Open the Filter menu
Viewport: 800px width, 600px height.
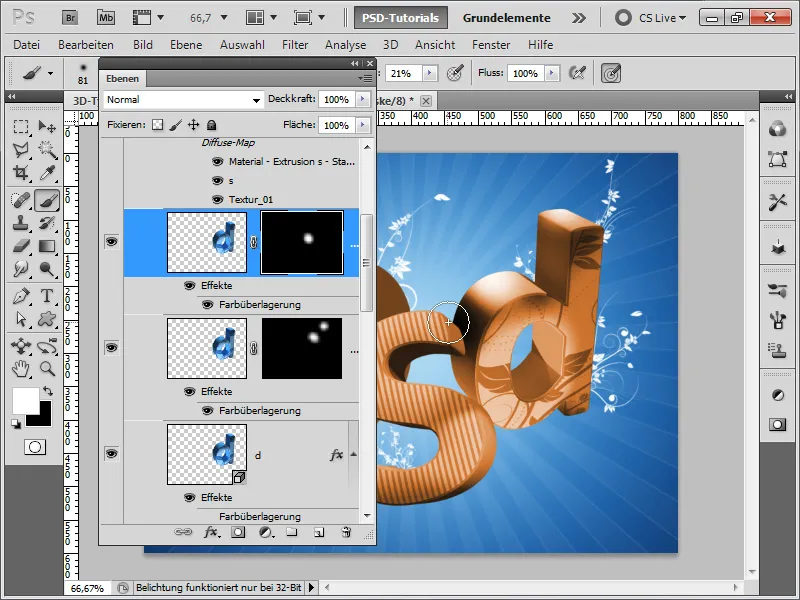click(295, 45)
